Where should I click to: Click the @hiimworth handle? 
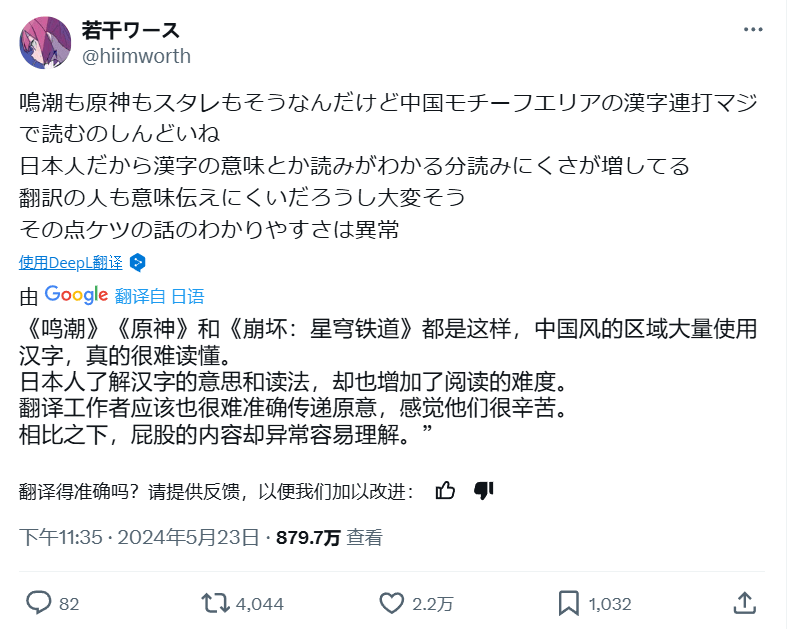pyautogui.click(x=135, y=56)
